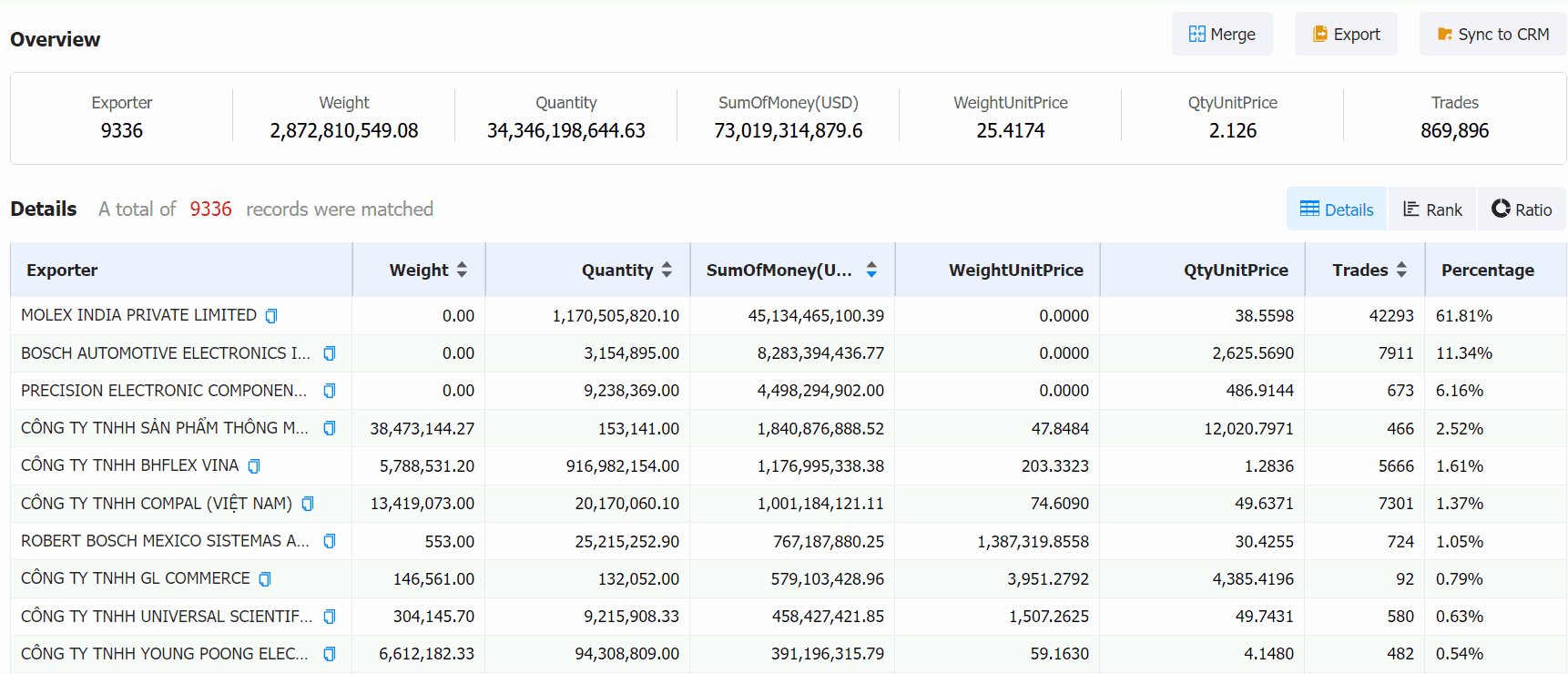This screenshot has width=1568, height=674.
Task: Open CÔNG TY TNHH COMPAL (VIỆT NAM)
Action: pos(157,504)
